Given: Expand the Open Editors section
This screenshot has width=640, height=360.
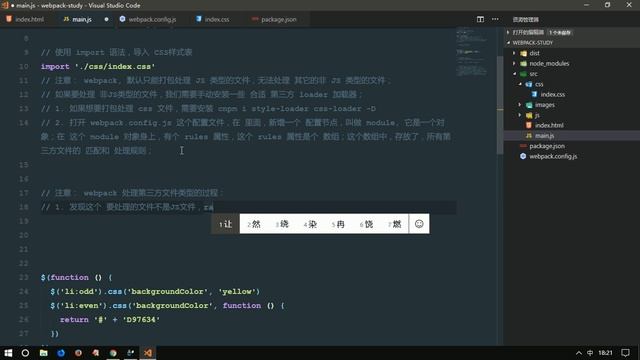Looking at the screenshot, I should point(508,32).
